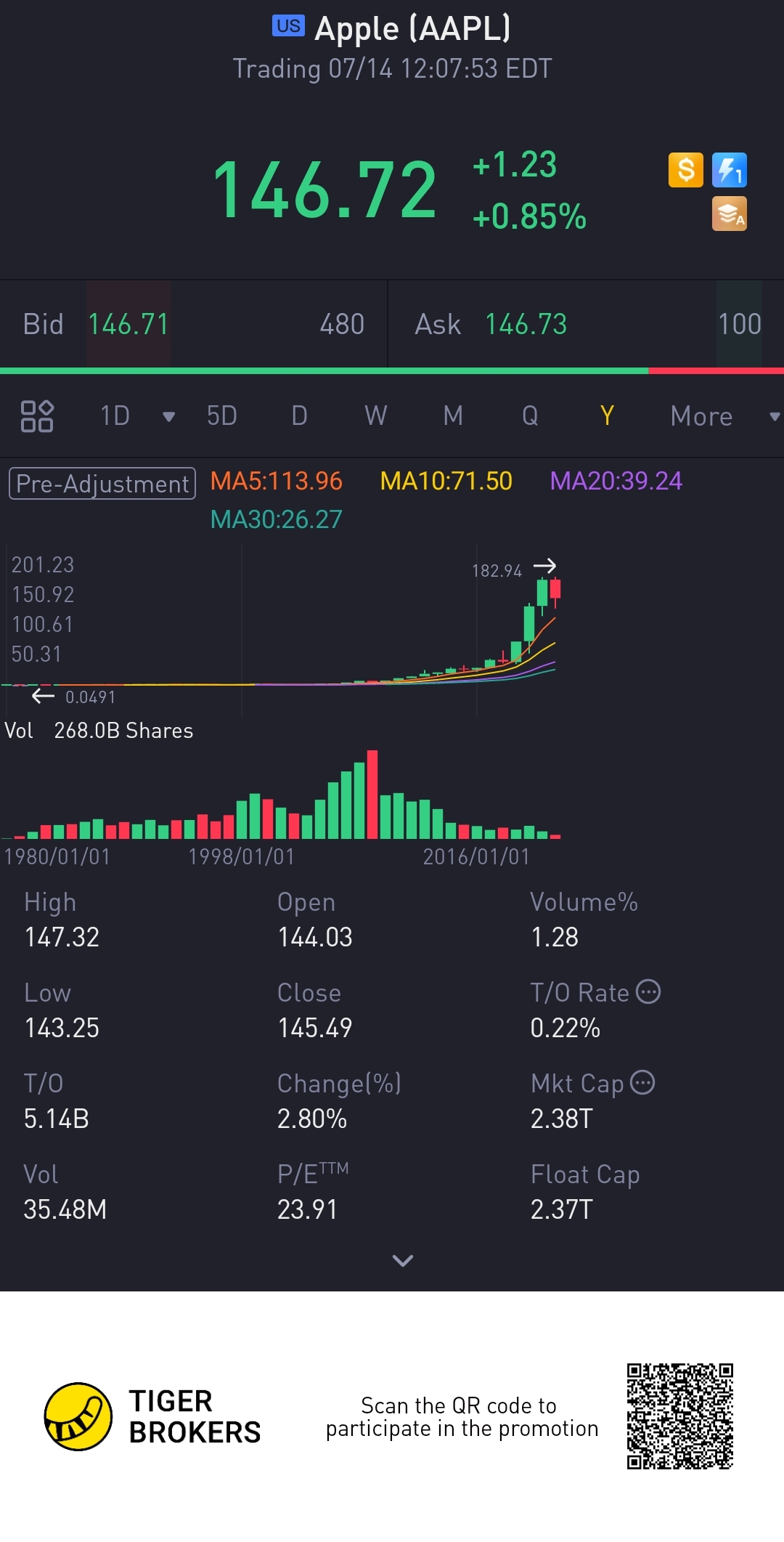Screen dimensions: 784x1542
Task: Tap the Change(%) value 2.80%
Action: pos(312,1119)
